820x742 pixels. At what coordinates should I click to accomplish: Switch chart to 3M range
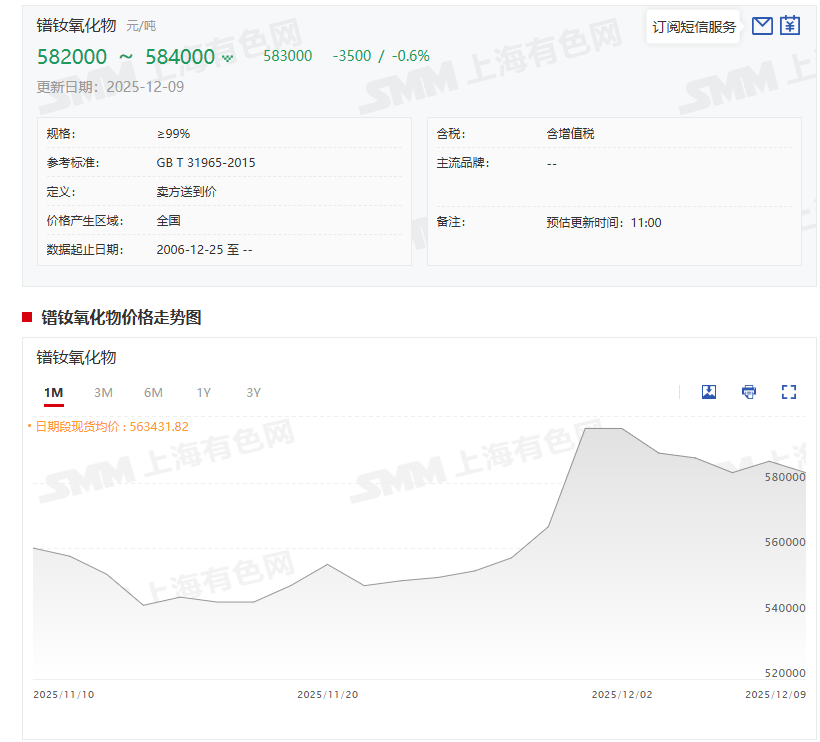tap(103, 393)
